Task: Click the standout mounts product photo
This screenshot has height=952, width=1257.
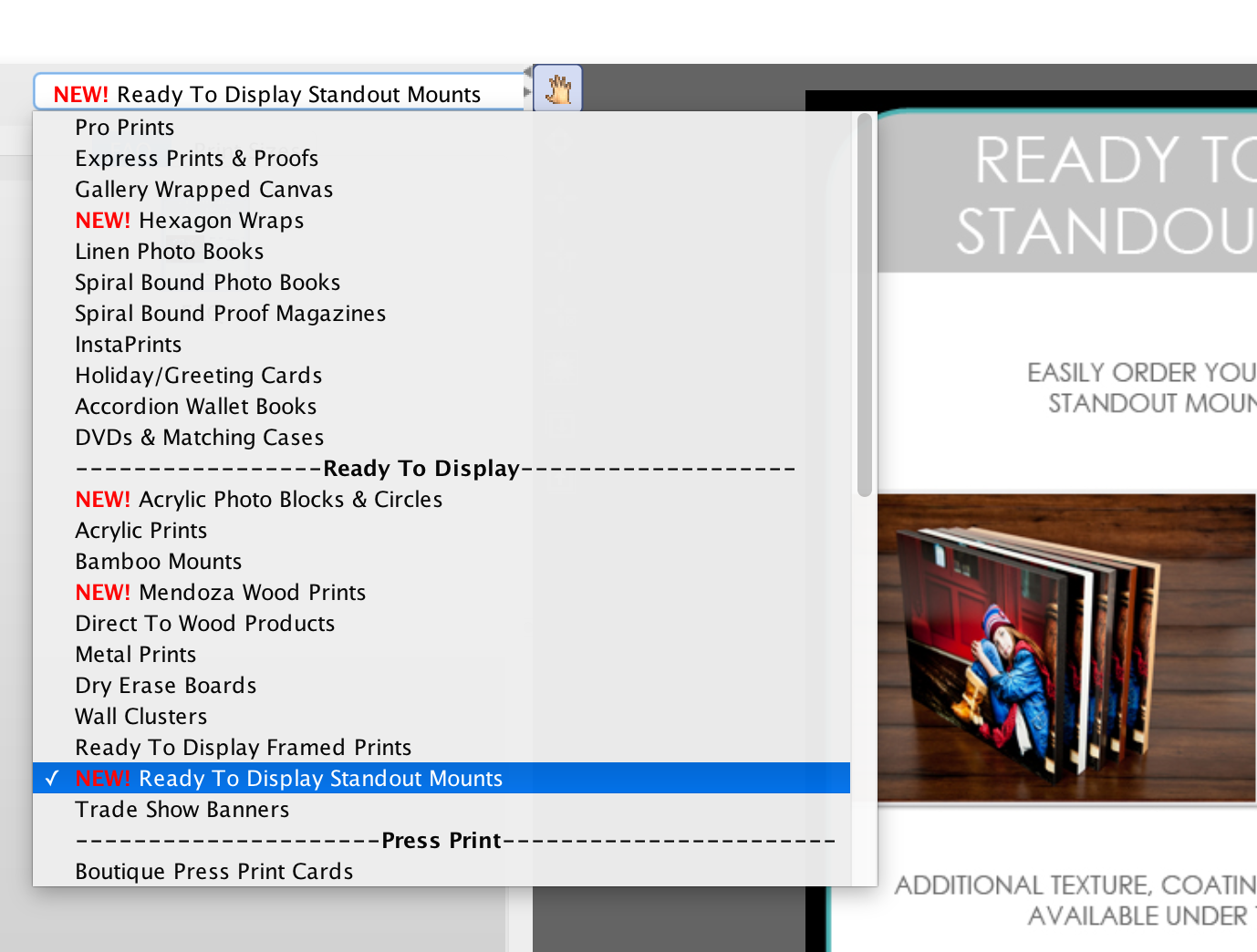Action: coord(1066,648)
